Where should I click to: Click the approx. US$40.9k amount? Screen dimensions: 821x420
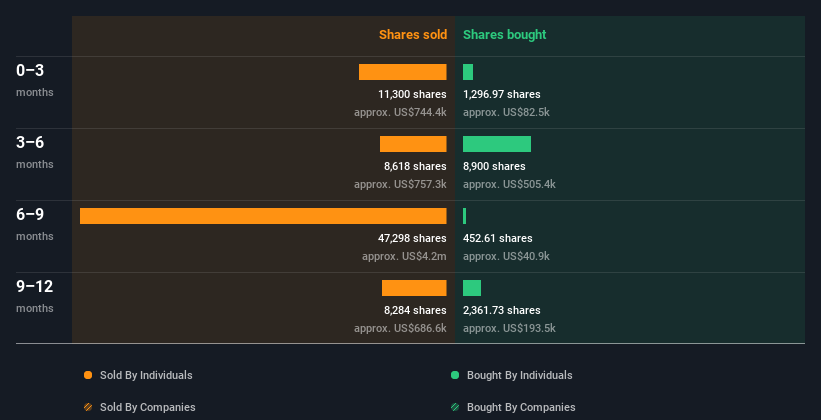coord(506,257)
